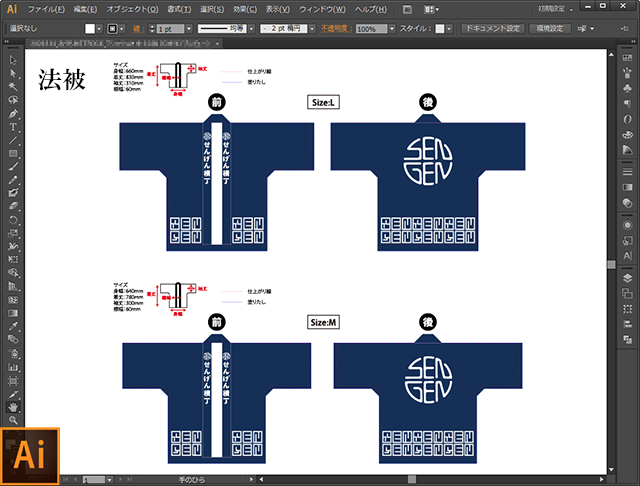Select the Blob Brush tool

point(13,193)
